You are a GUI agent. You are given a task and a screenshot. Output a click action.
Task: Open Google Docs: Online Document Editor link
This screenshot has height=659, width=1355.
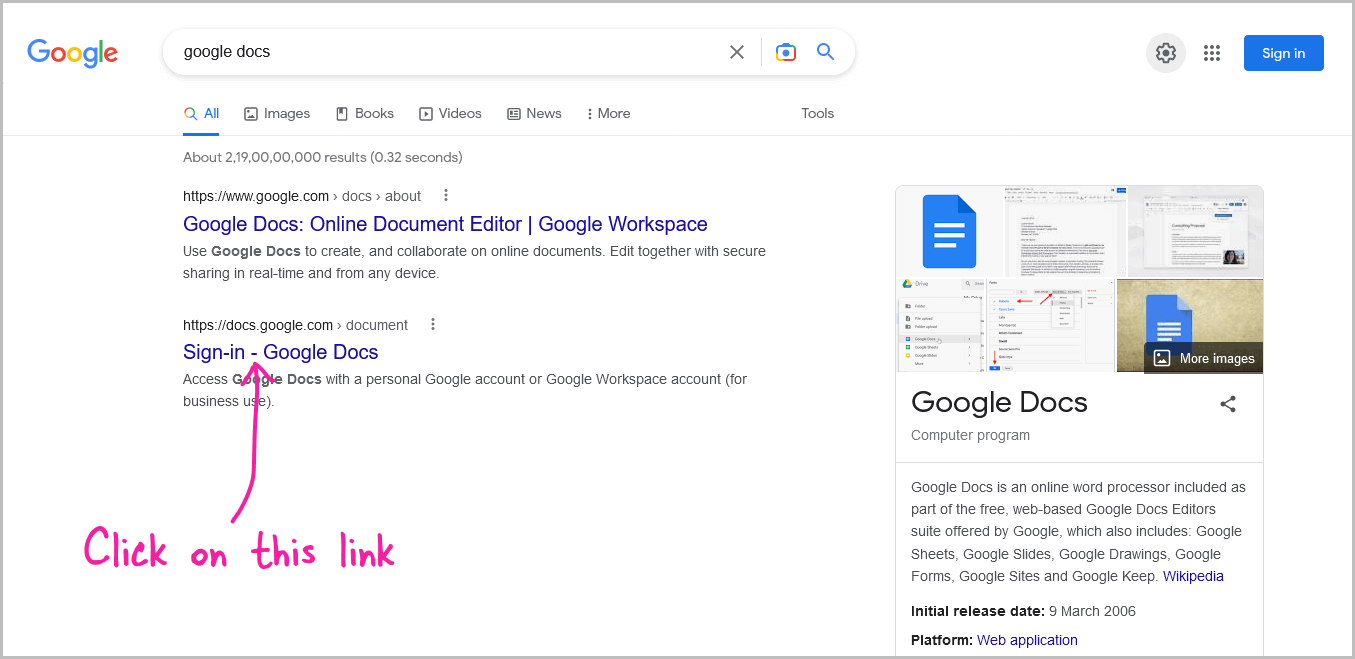click(x=445, y=224)
